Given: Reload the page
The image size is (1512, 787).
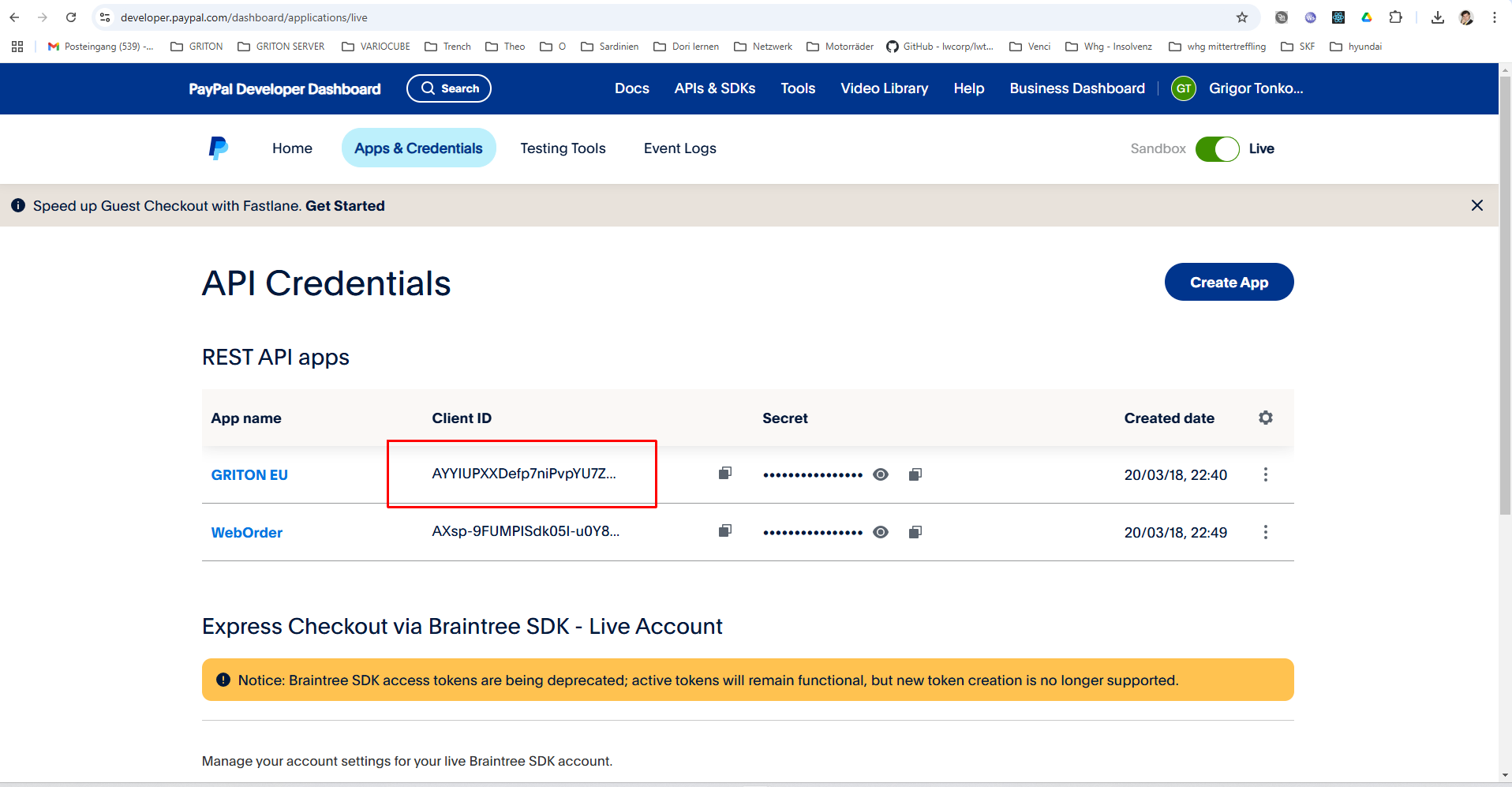Looking at the screenshot, I should click(x=71, y=17).
